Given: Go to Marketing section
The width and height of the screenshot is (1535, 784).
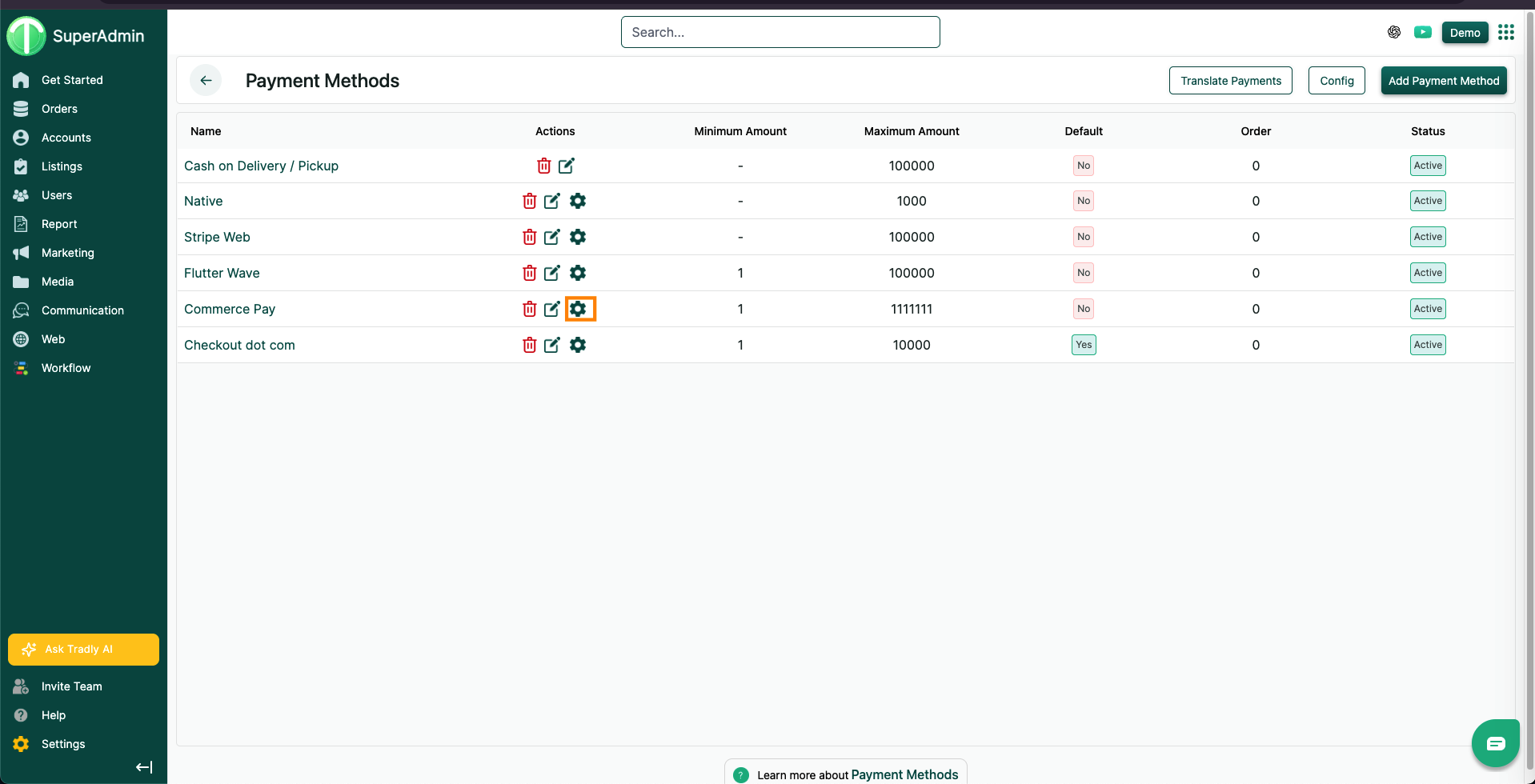Looking at the screenshot, I should pos(67,253).
